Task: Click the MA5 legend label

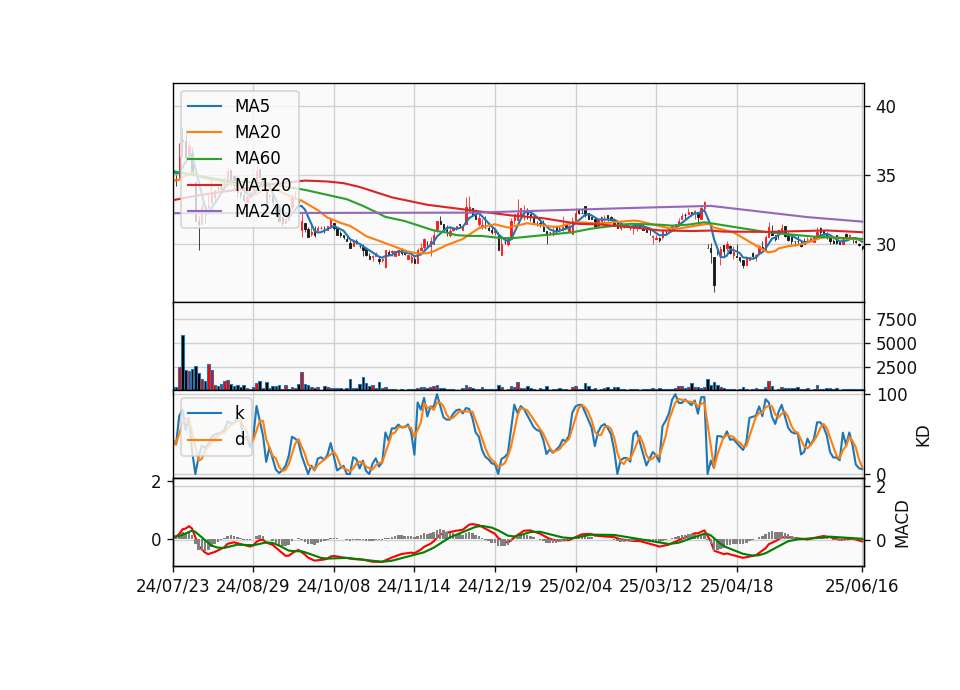Action: (x=252, y=106)
